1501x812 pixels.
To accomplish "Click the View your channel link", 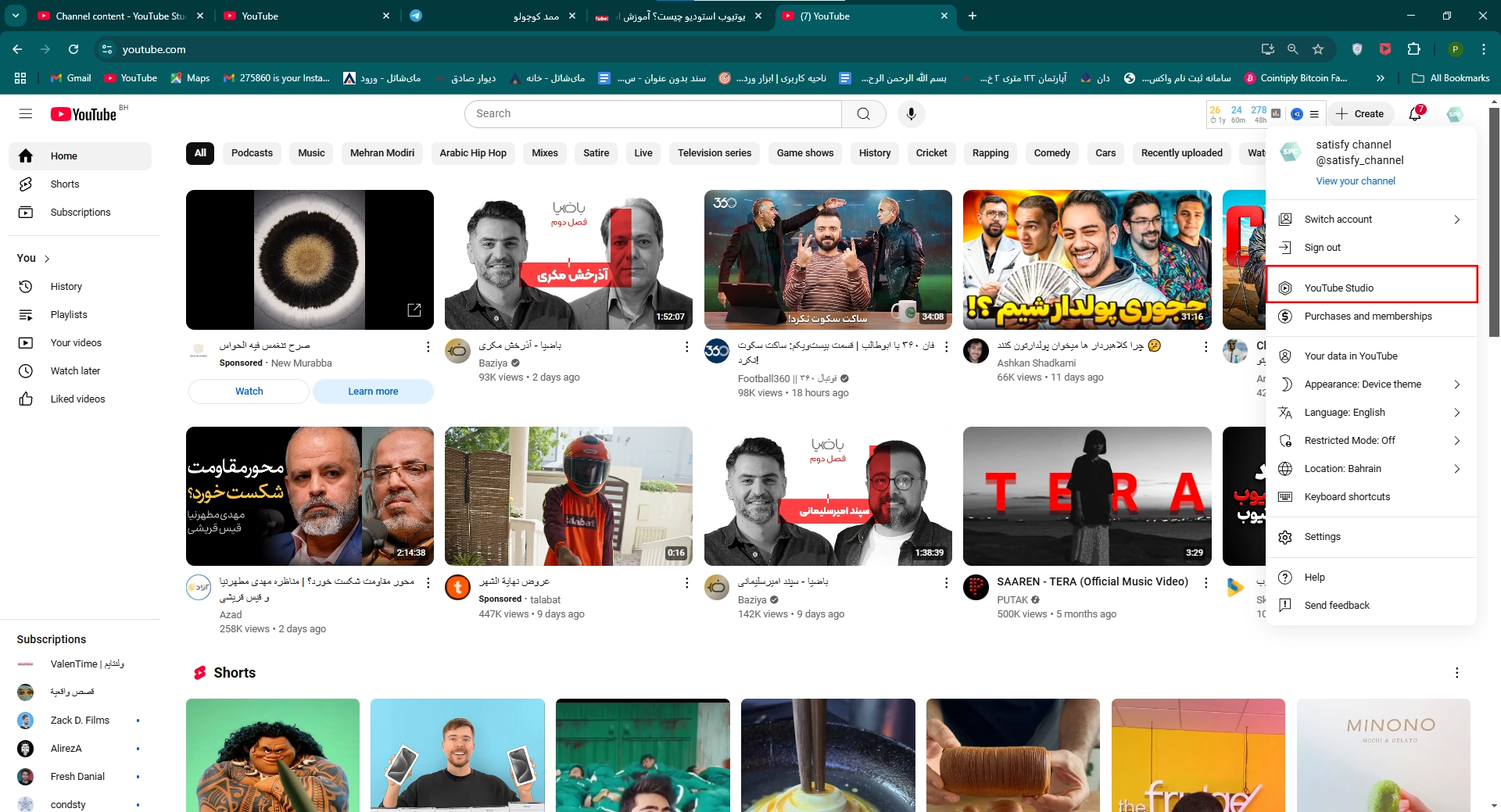I will (1355, 181).
